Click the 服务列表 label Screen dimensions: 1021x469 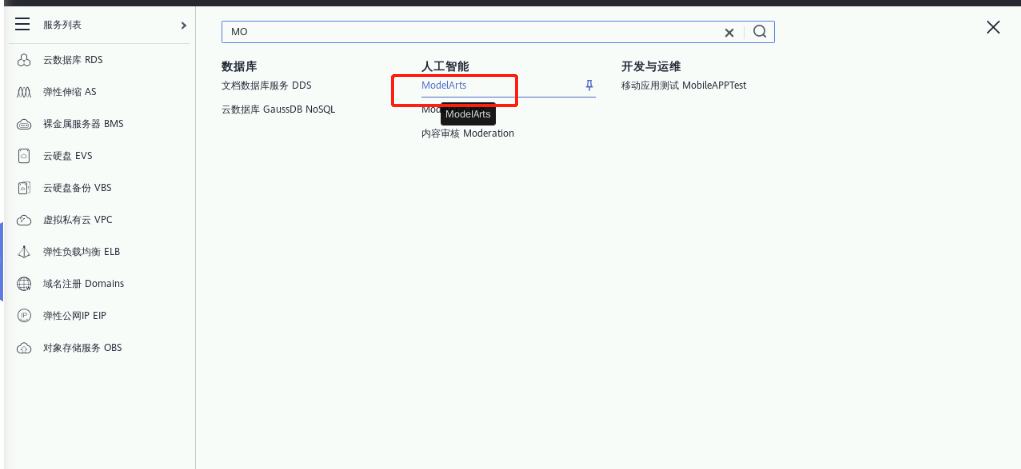(63, 25)
